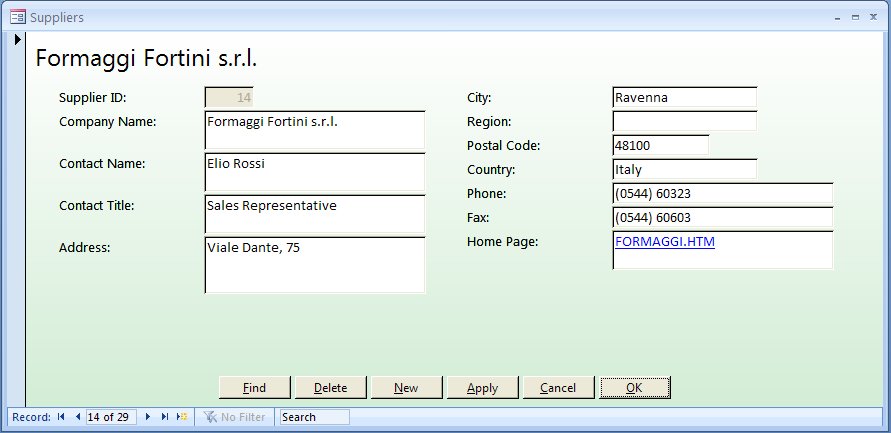Click the Search box in navigation bar
This screenshot has width=891, height=433.
(x=315, y=417)
